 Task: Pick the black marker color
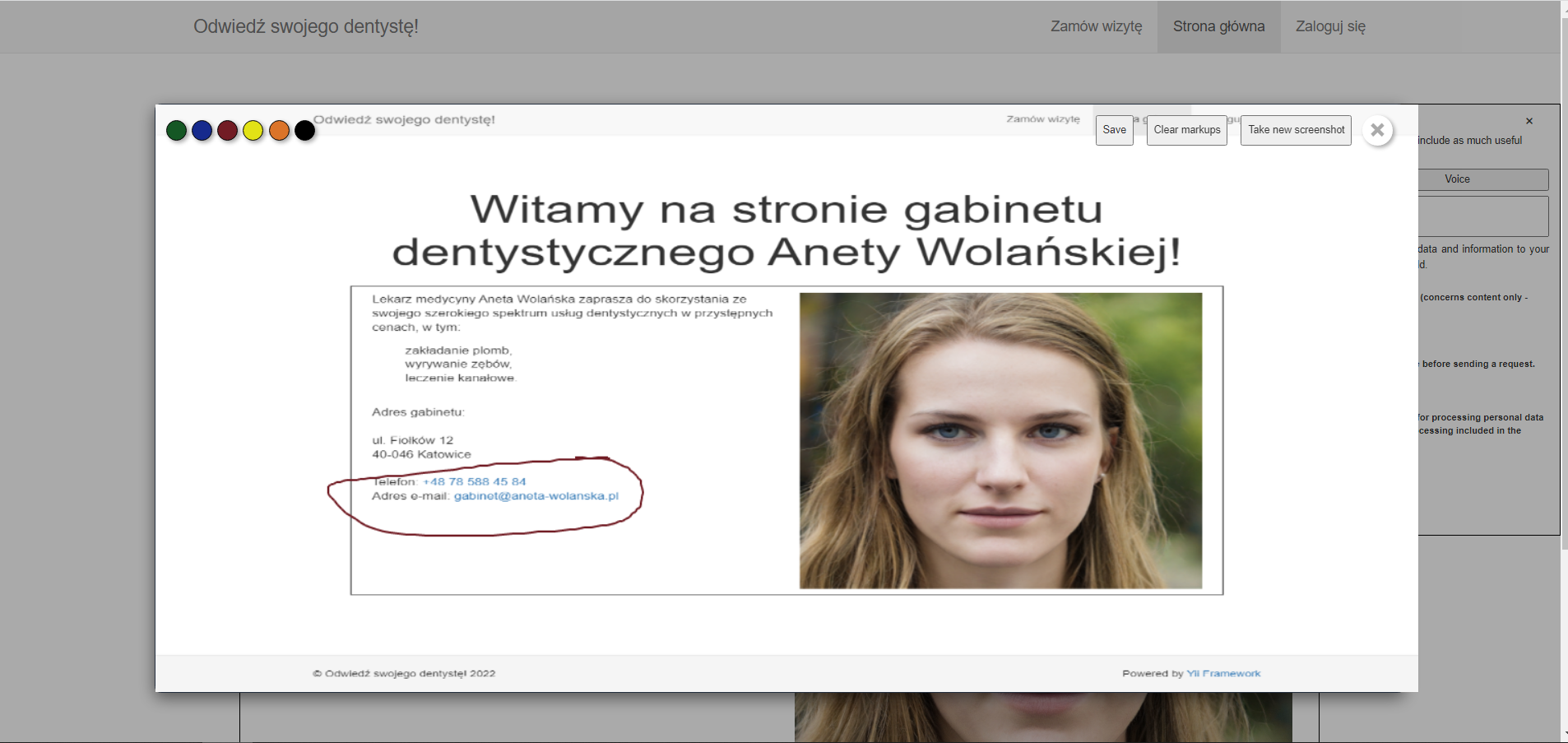[304, 130]
